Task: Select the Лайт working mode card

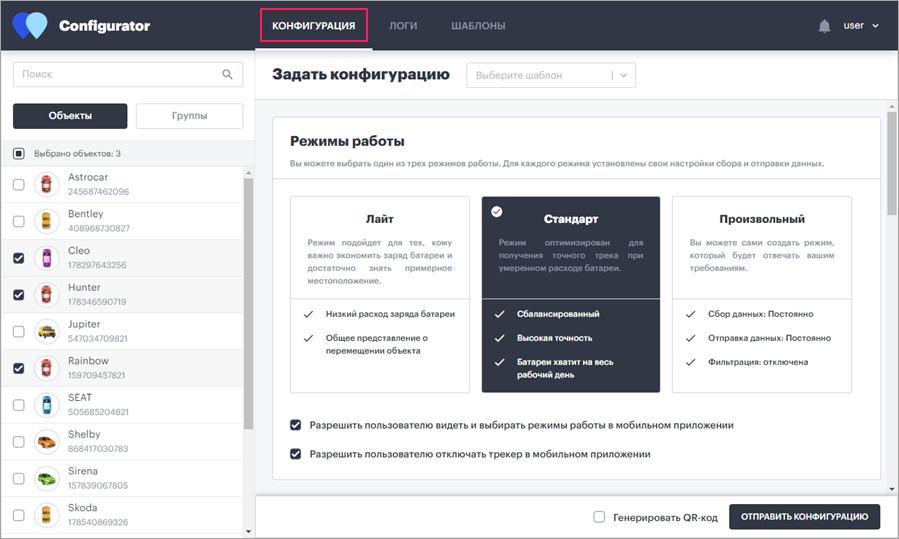Action: coord(380,295)
